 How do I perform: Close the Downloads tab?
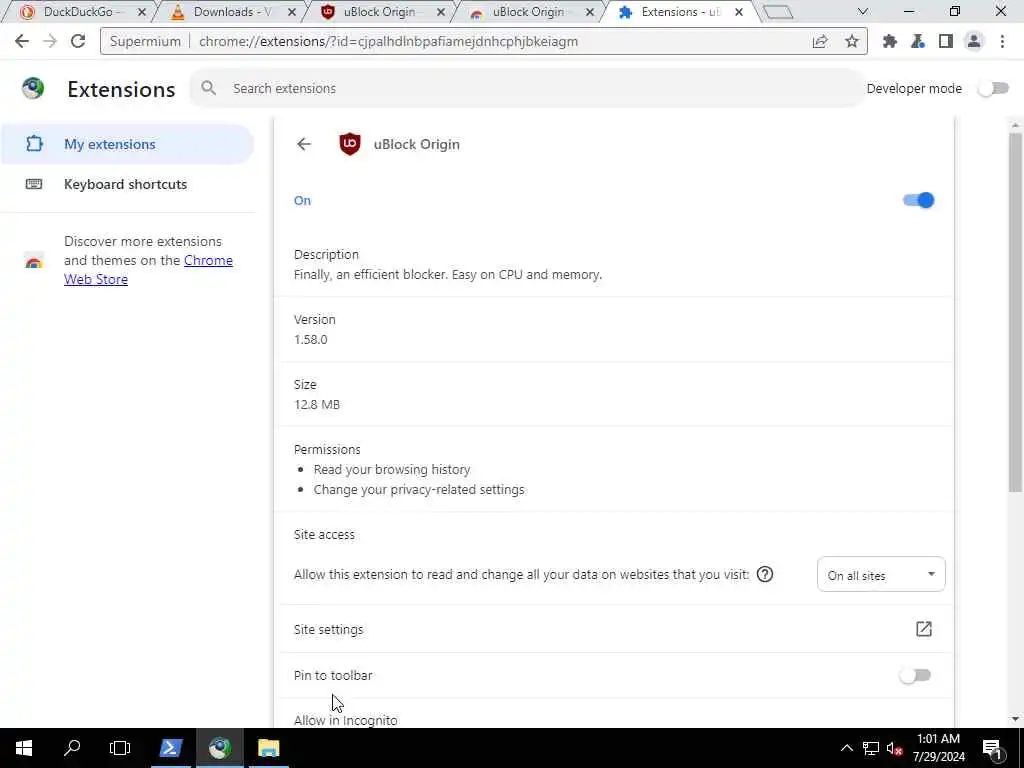(291, 12)
